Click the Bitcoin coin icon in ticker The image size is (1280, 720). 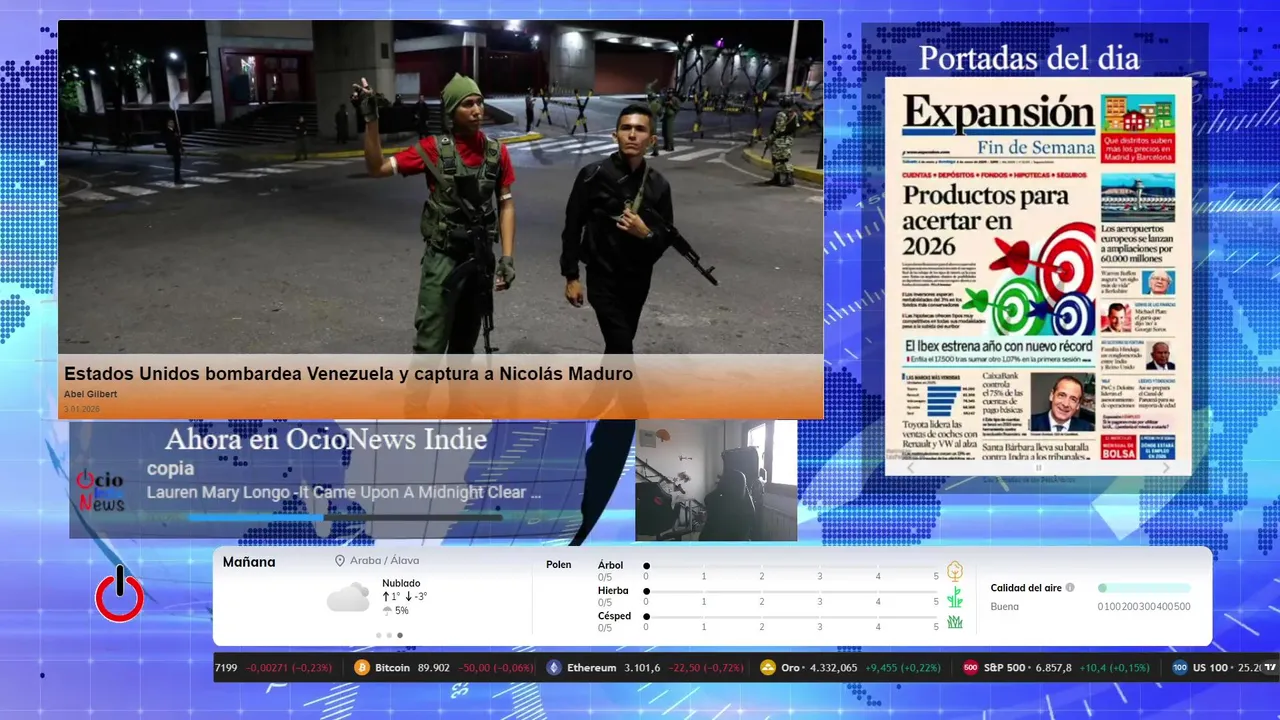[x=362, y=668]
